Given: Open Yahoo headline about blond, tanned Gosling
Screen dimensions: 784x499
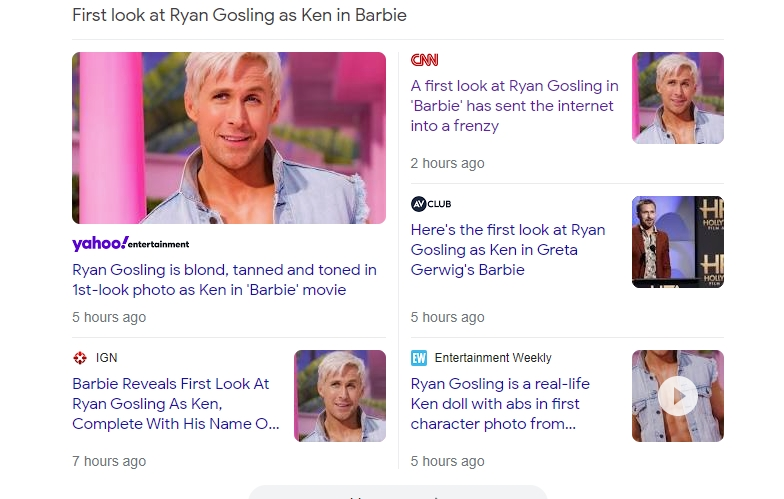Looking at the screenshot, I should click(224, 280).
